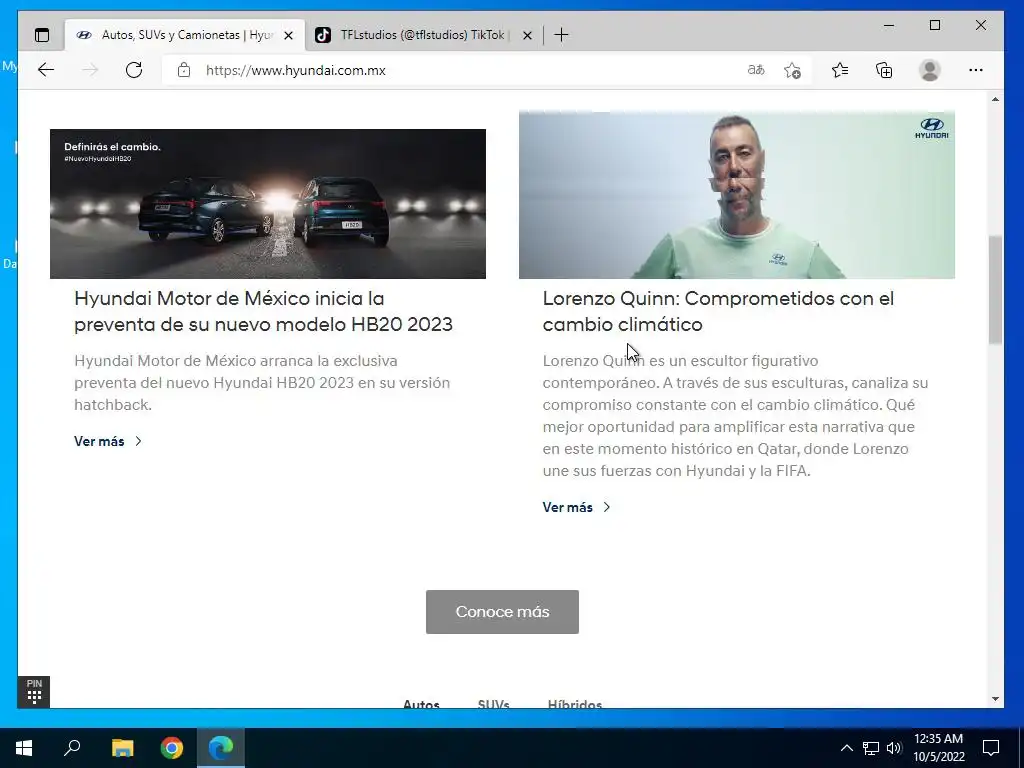Click the Conoce más button
Image resolution: width=1024 pixels, height=768 pixels.
[502, 612]
